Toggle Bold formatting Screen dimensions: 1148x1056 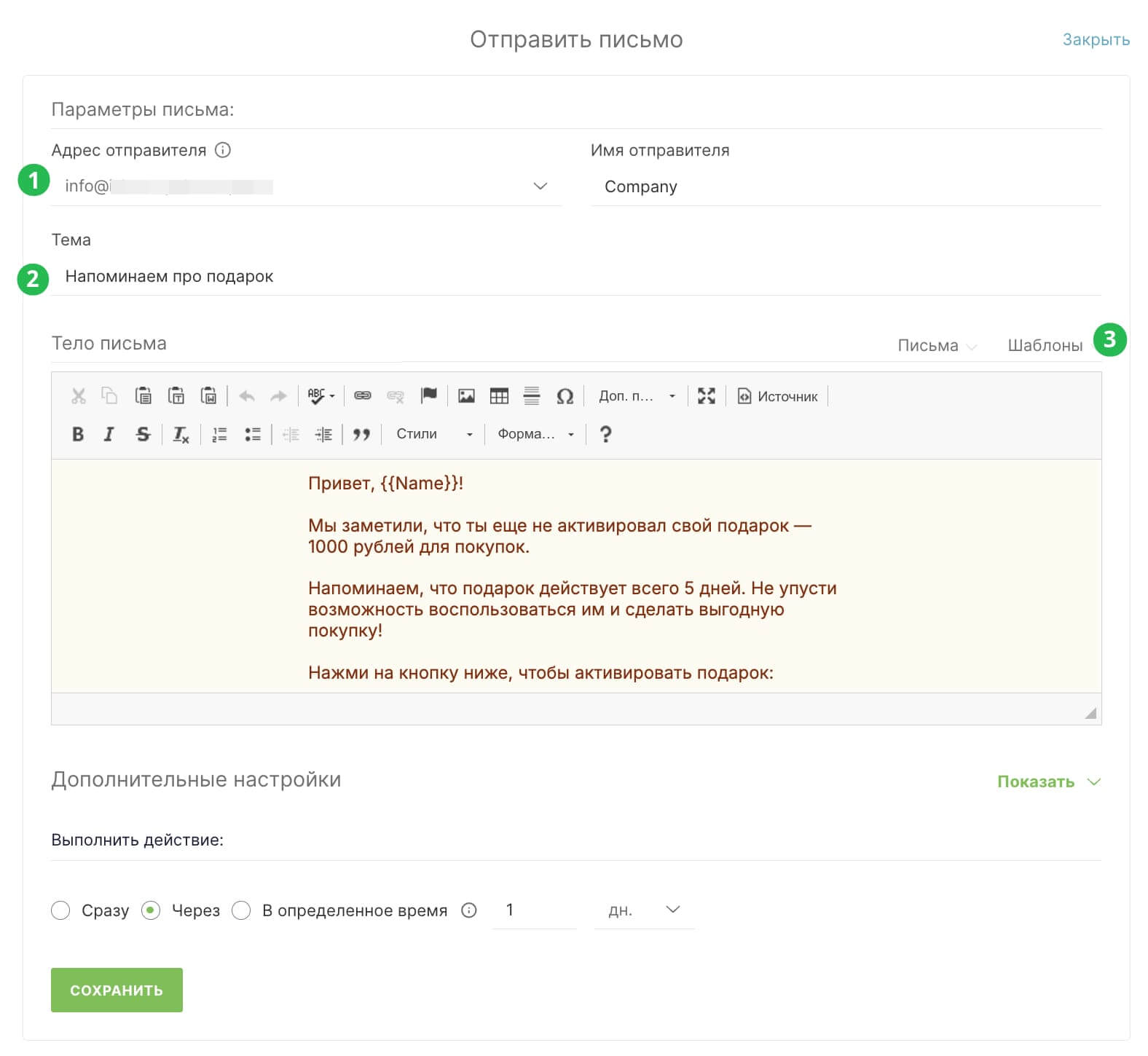(78, 434)
